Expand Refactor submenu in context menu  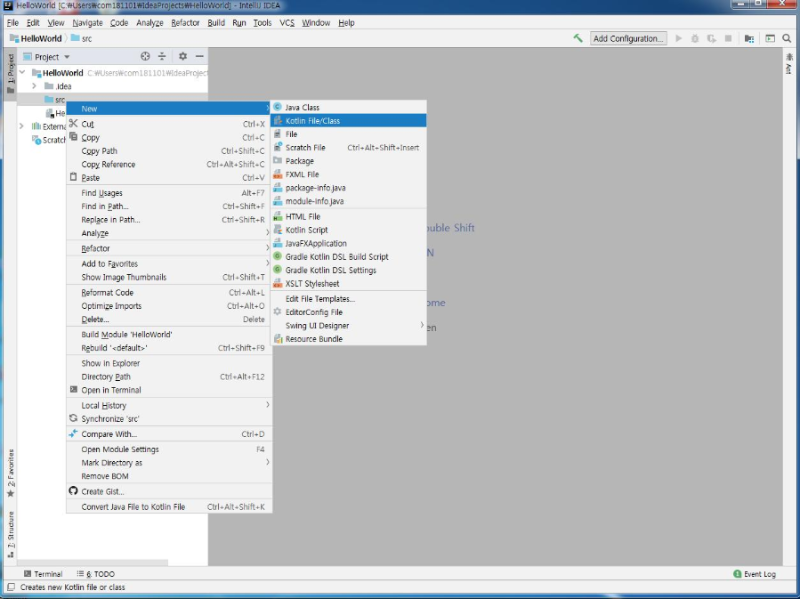(169, 248)
